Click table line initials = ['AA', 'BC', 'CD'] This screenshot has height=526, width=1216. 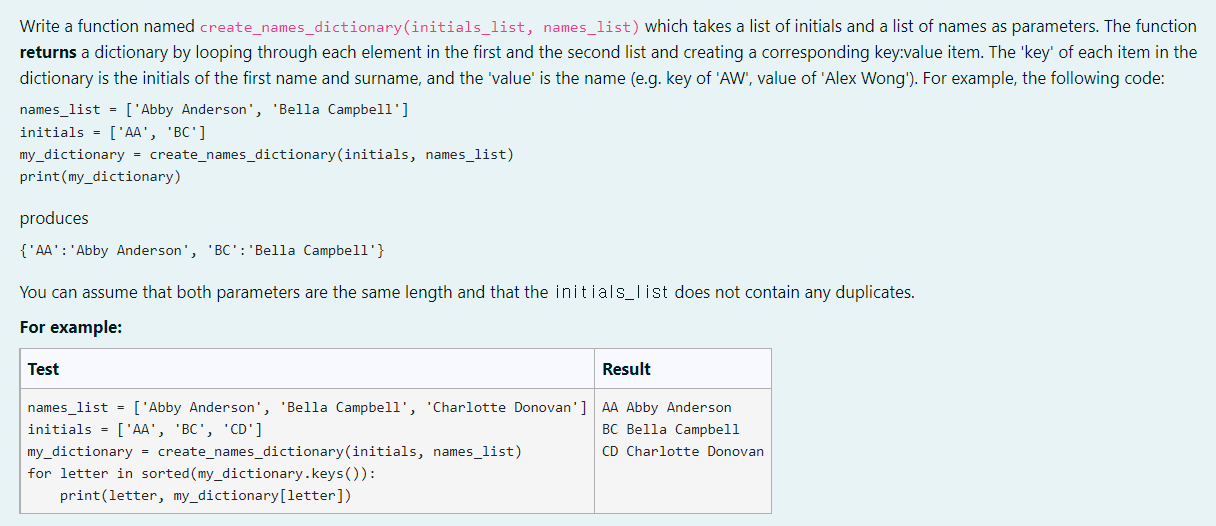[x=145, y=429]
